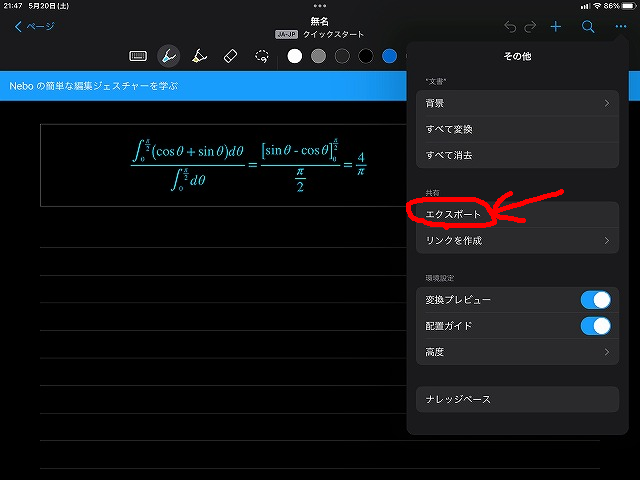Open search with magnifier icon
The height and width of the screenshot is (480, 640).
(x=588, y=27)
